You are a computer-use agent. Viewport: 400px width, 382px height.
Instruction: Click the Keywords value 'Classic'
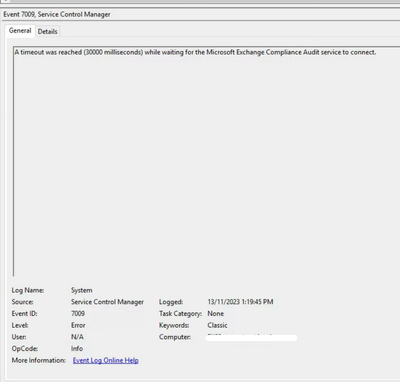[217, 325]
